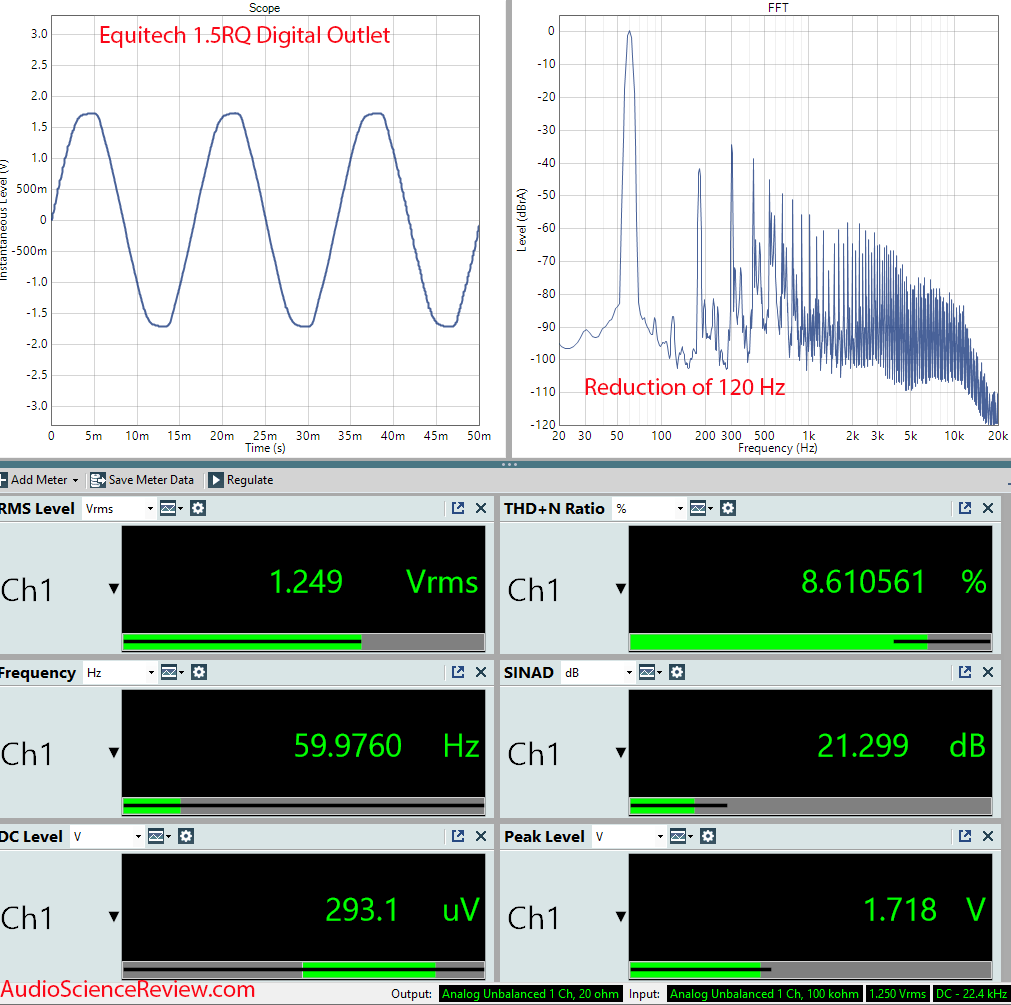The image size is (1011, 1005).
Task: Click Save Meter Data button
Action: (142, 480)
